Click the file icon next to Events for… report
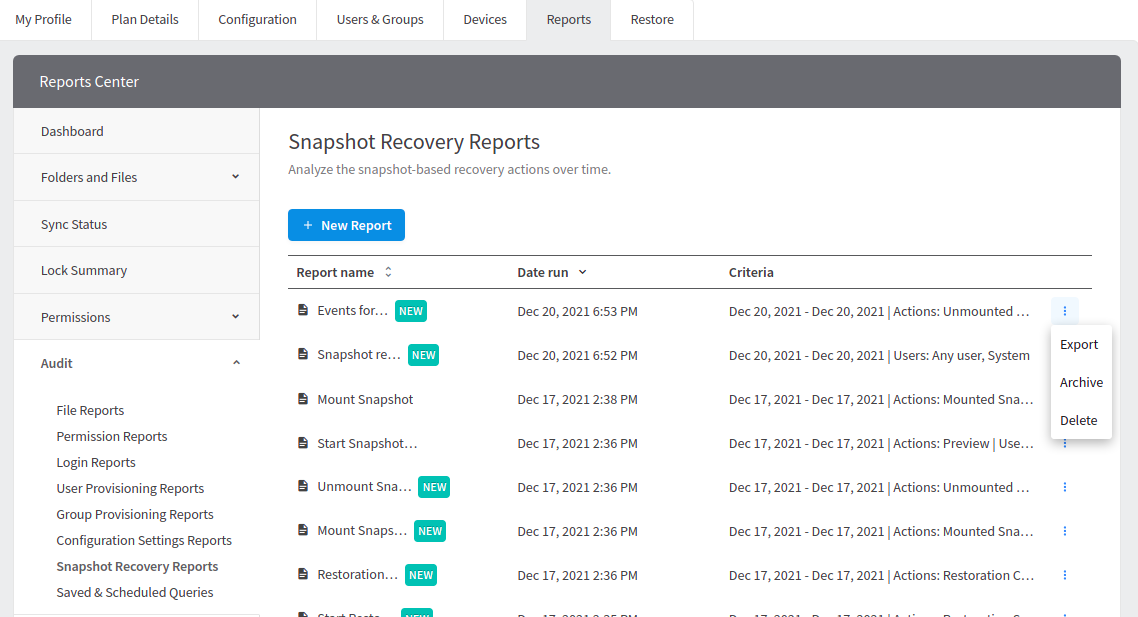This screenshot has width=1138, height=617. [303, 311]
